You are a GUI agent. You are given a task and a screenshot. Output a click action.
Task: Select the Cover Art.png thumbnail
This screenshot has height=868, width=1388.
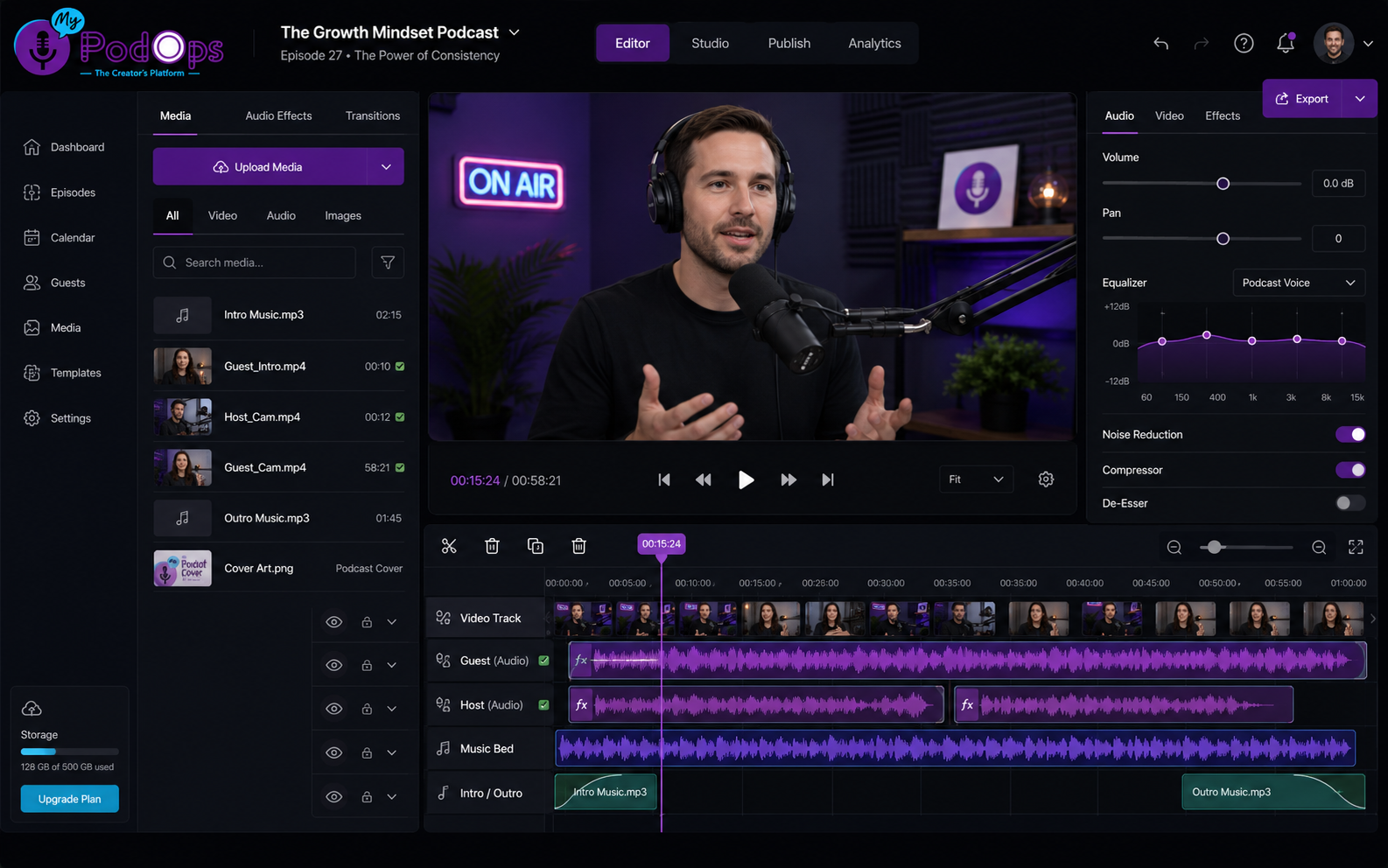pyautogui.click(x=183, y=569)
